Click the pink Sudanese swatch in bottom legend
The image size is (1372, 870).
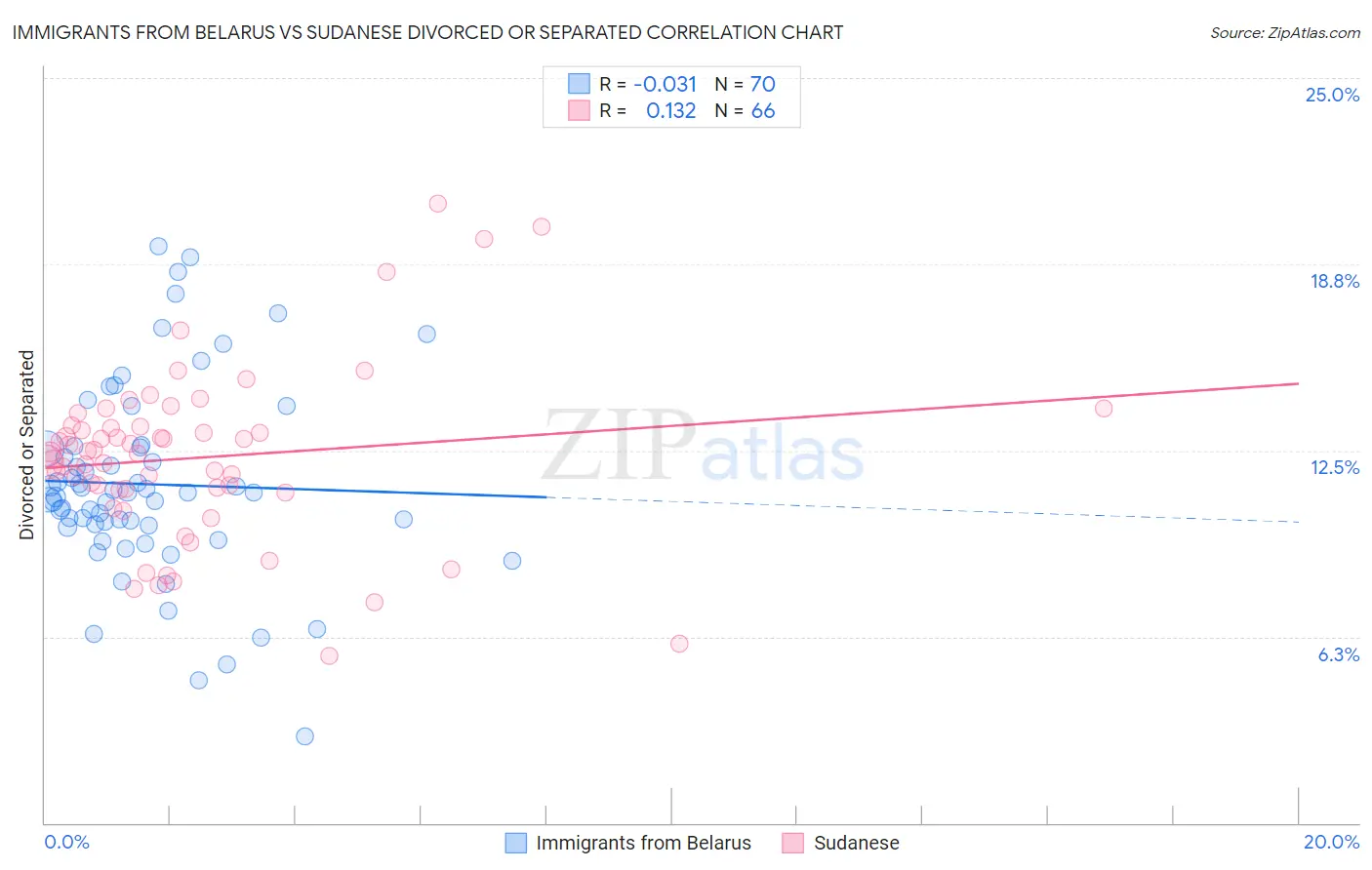(792, 843)
